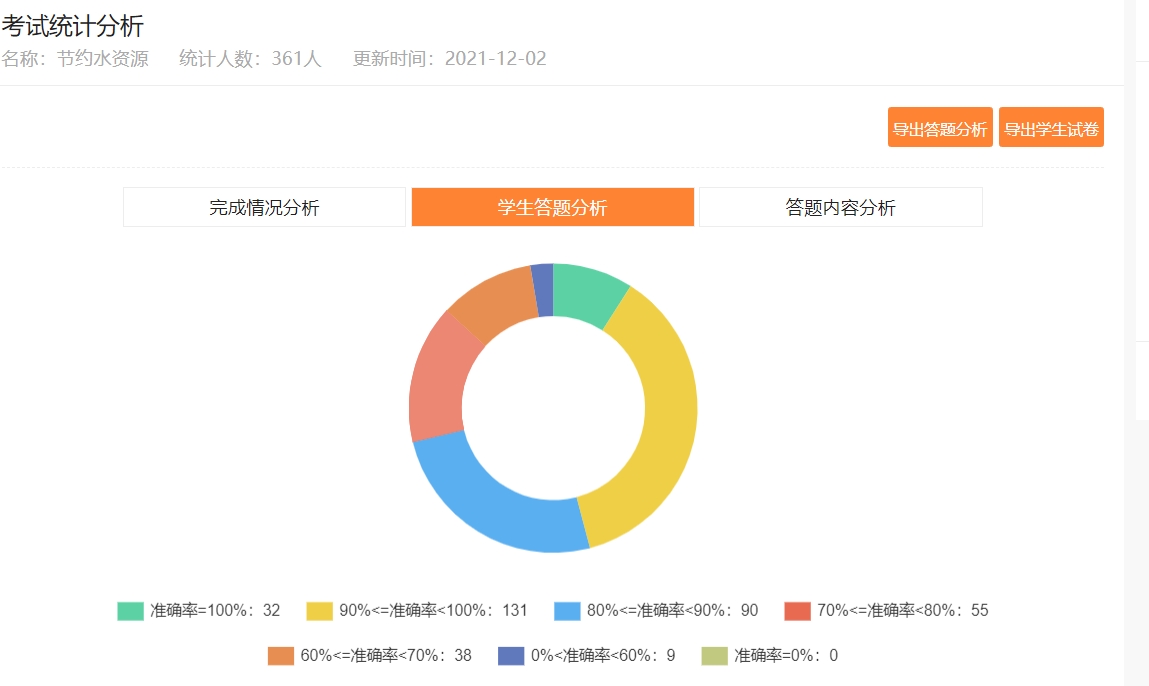Toggle the yellow 90%<=准确率<100% legend swatch
The height and width of the screenshot is (686, 1149).
(x=319, y=611)
